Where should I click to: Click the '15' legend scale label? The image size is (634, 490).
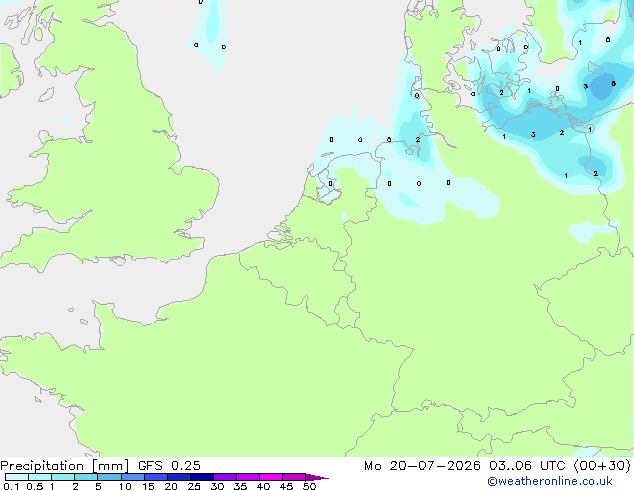point(148,486)
